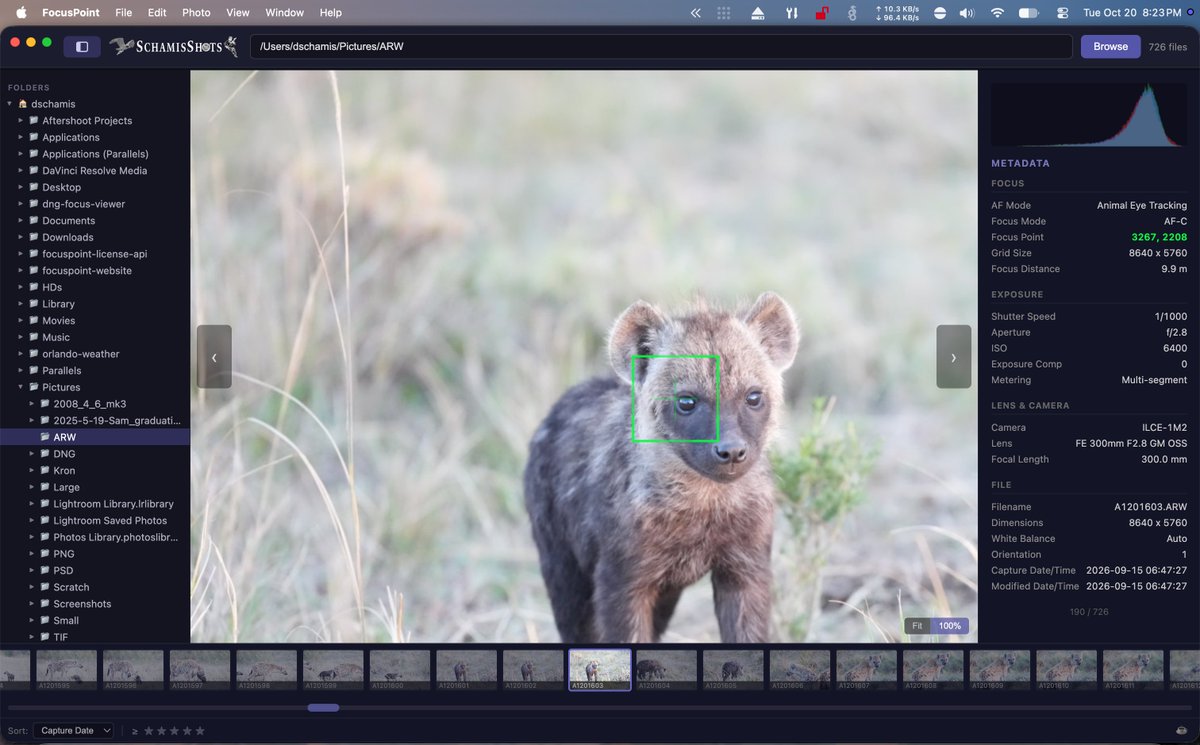Viewport: 1200px width, 745px height.
Task: Click the 726 files count
Action: click(1168, 47)
